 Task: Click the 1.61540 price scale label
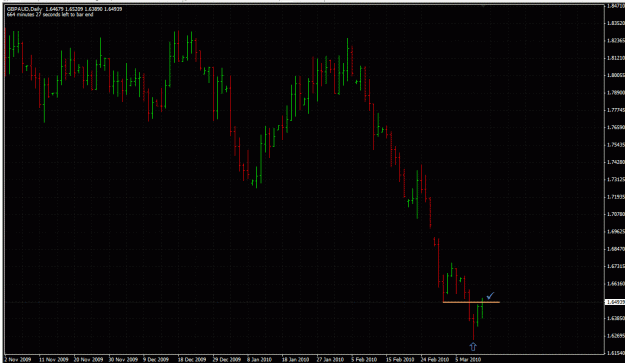[x=615, y=353]
